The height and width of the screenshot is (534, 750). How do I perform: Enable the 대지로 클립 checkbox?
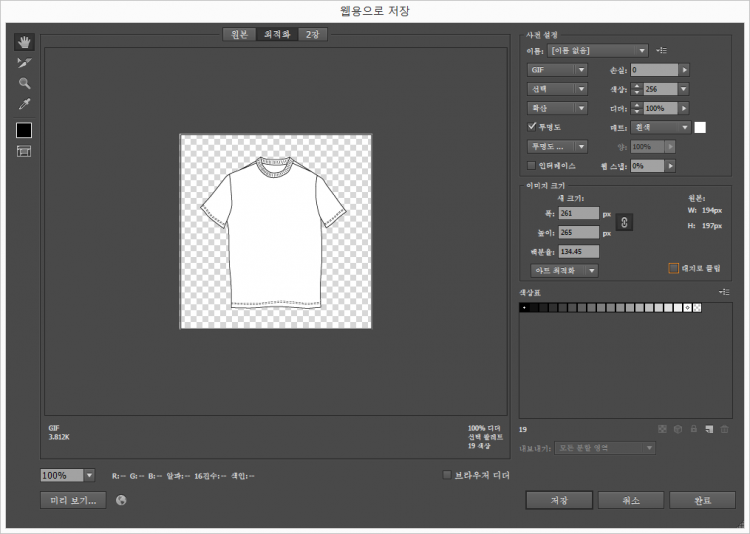click(x=673, y=268)
